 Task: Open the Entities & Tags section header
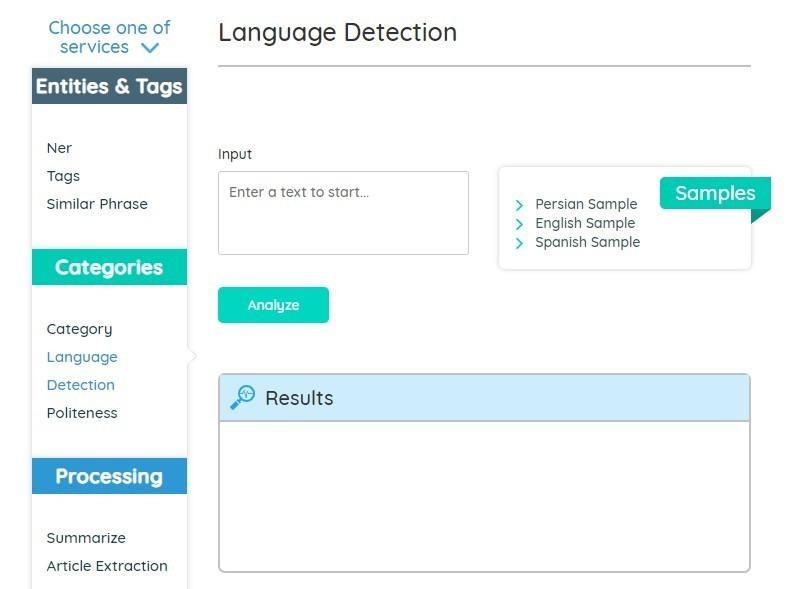tap(109, 87)
